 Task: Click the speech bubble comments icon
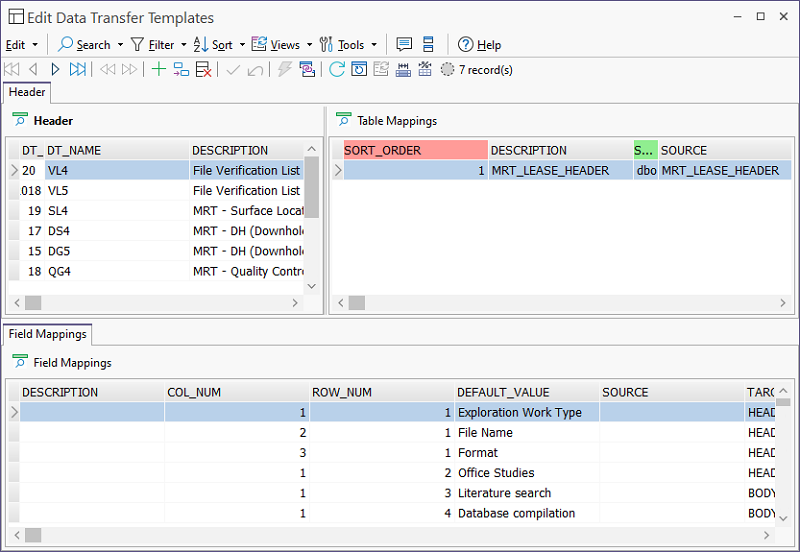point(404,44)
